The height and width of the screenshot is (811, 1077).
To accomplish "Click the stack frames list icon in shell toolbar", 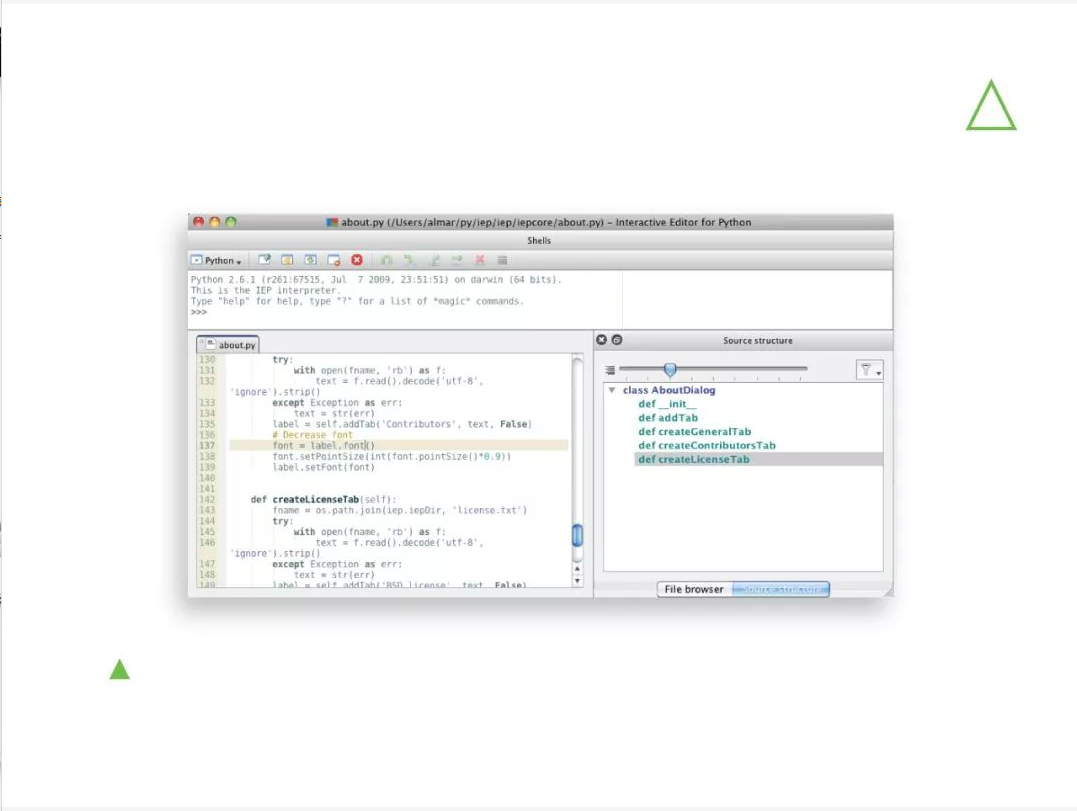I will pos(502,260).
